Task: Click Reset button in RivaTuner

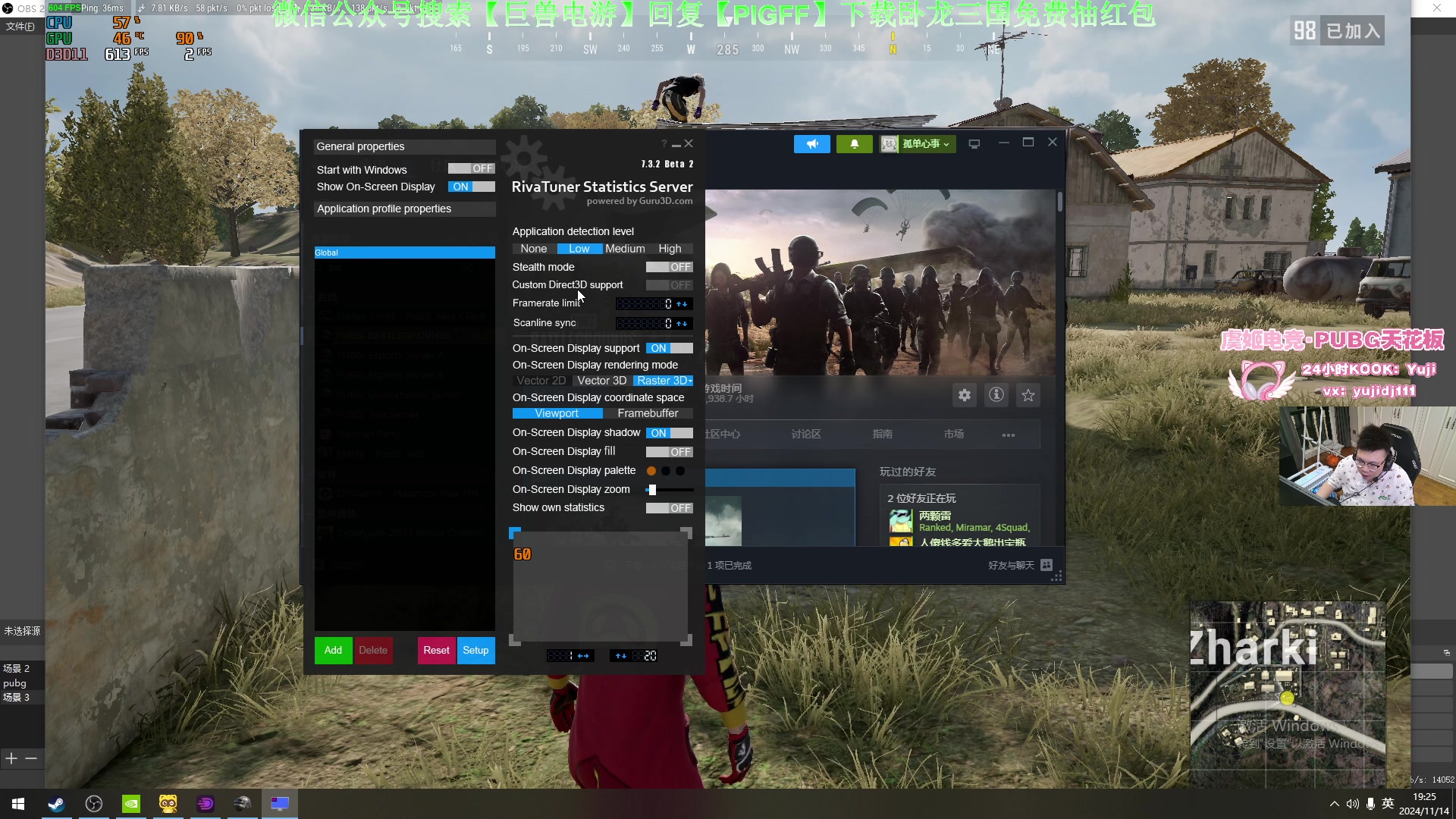Action: click(436, 651)
